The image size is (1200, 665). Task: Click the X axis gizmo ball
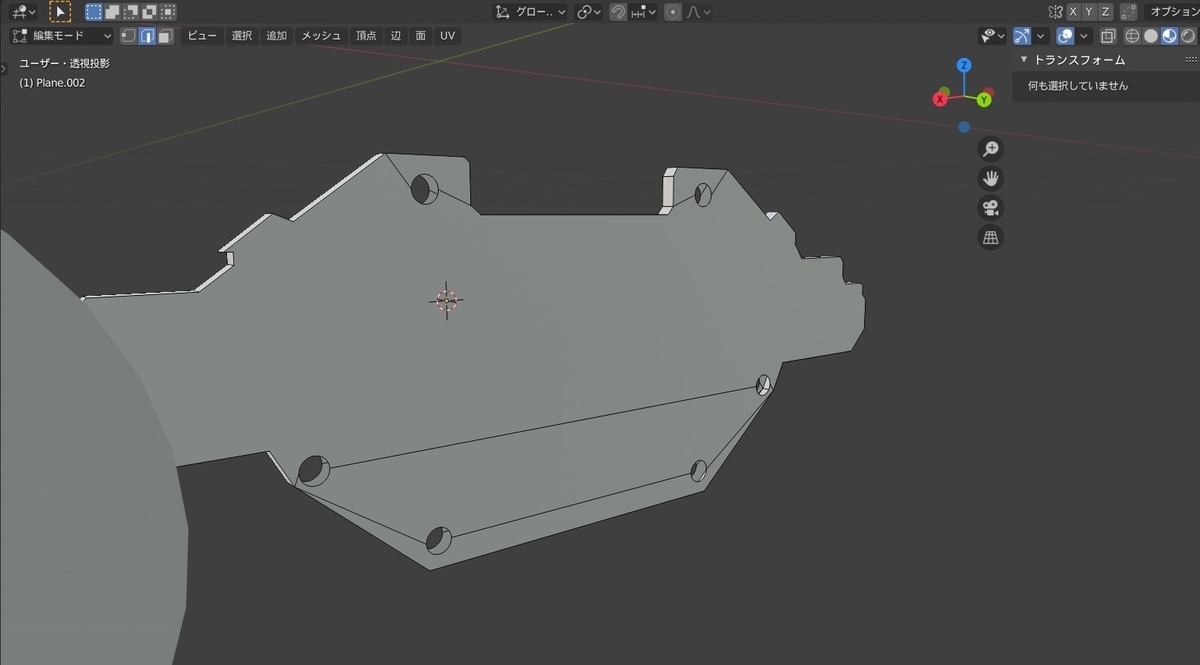point(941,99)
